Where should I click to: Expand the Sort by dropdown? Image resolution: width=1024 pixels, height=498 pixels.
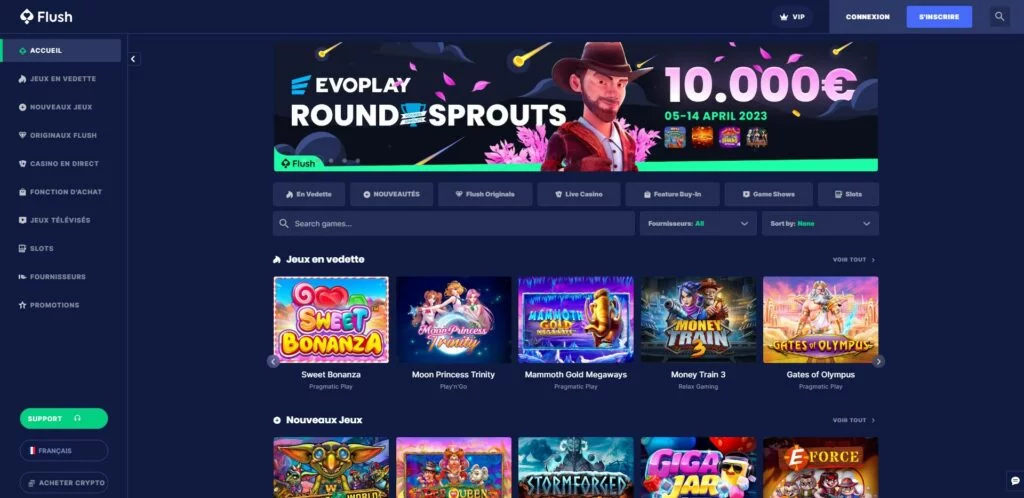(820, 223)
